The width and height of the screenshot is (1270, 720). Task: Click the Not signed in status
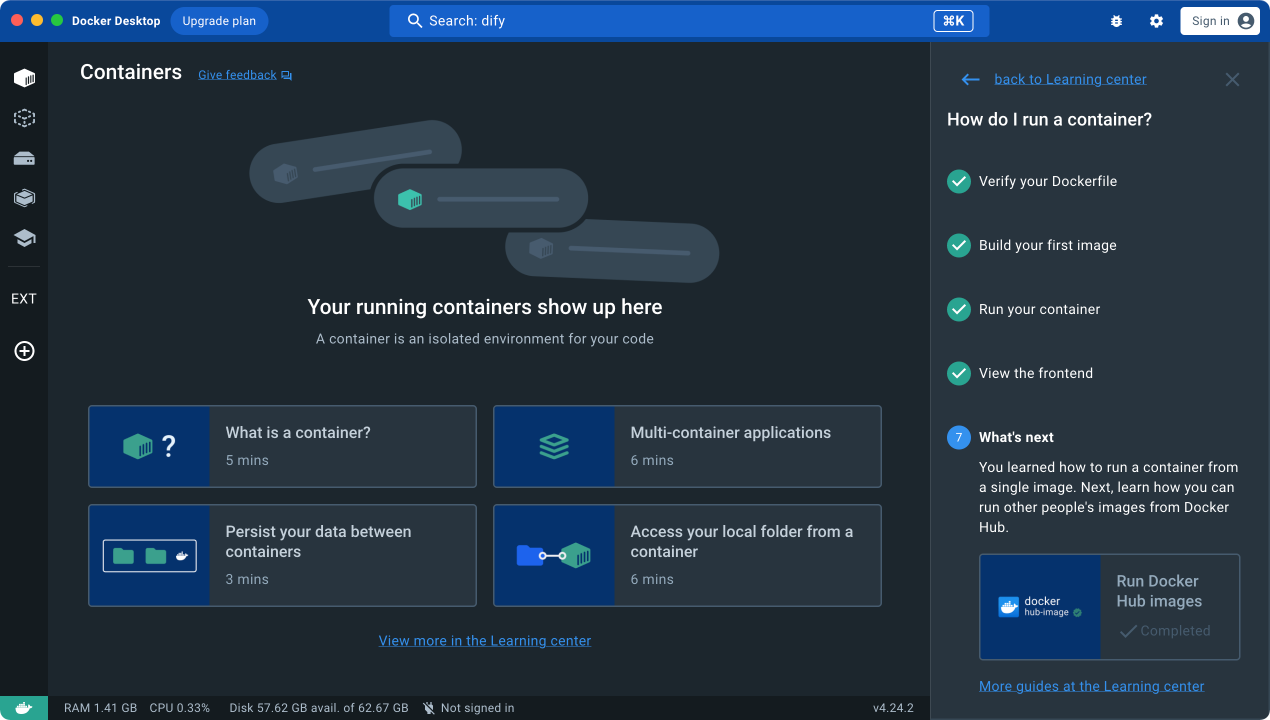[468, 708]
